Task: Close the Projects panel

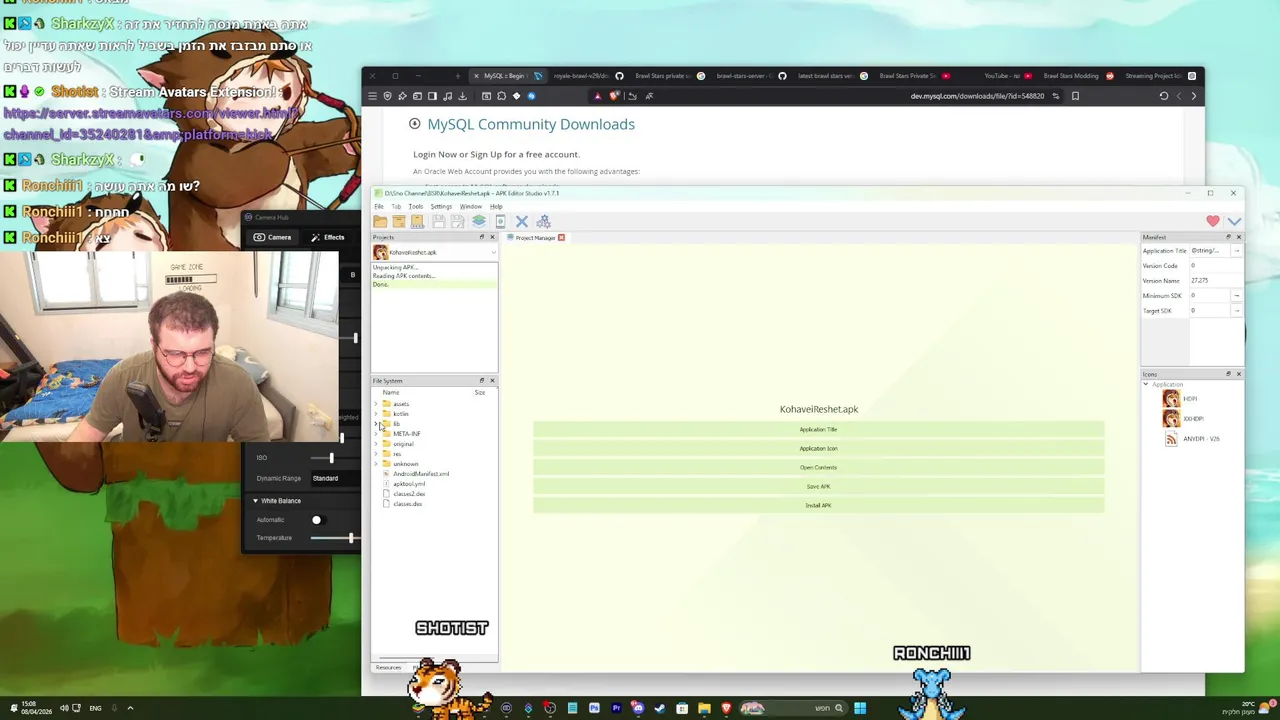Action: [492, 237]
